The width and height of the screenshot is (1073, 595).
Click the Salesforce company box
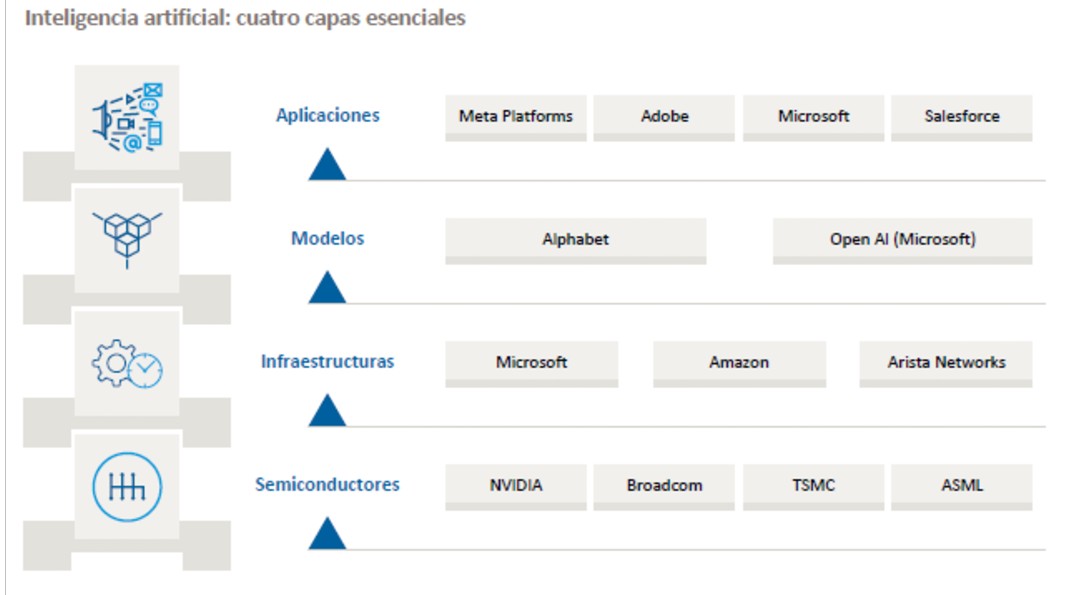[x=962, y=117]
